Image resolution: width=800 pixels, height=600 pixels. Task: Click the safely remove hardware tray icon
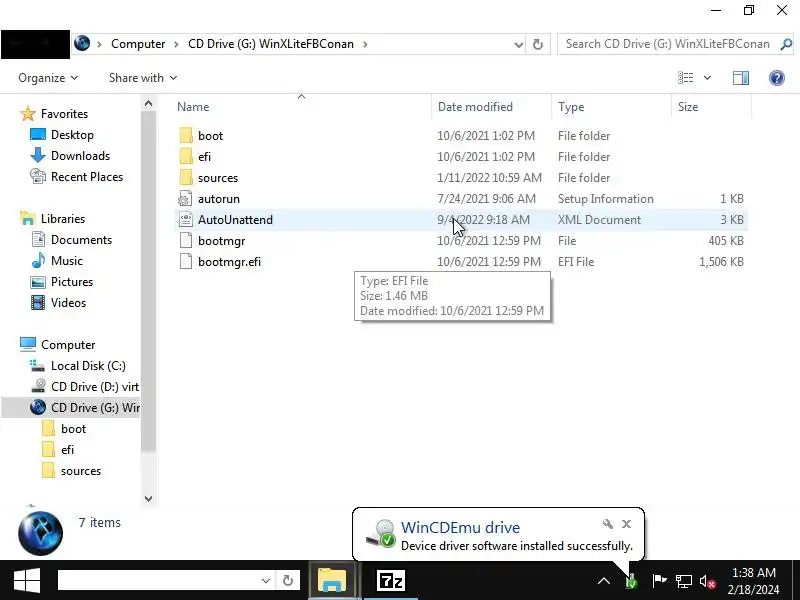pos(632,581)
